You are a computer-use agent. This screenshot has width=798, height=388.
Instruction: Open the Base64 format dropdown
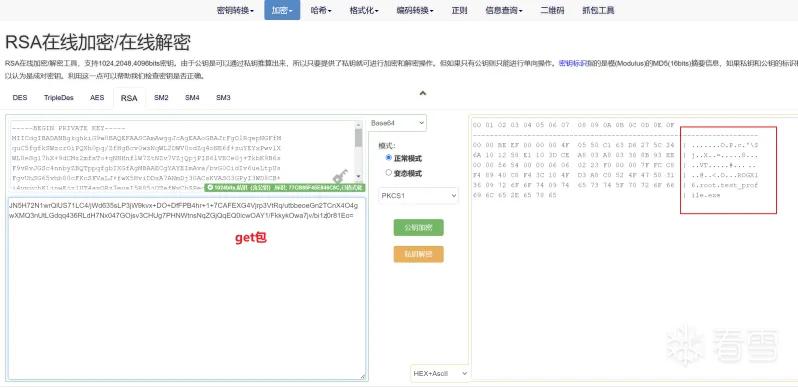tap(397, 123)
